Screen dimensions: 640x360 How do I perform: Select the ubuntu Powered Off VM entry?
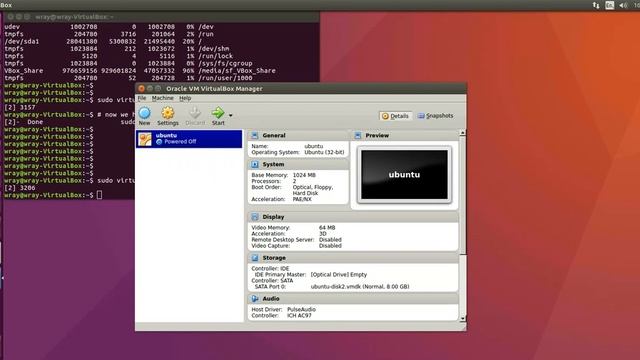tap(189, 139)
